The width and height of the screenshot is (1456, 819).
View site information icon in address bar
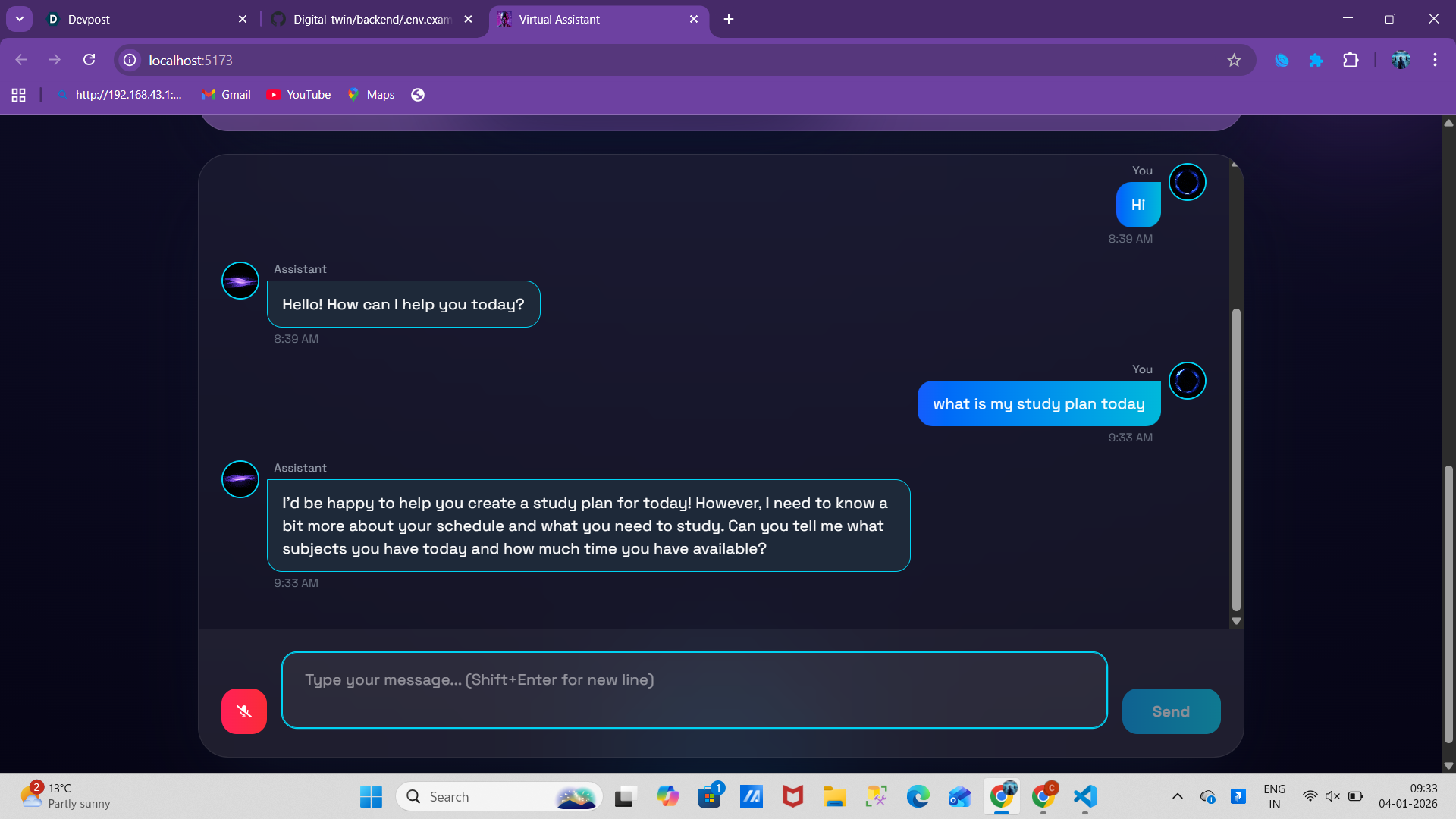pyautogui.click(x=130, y=60)
